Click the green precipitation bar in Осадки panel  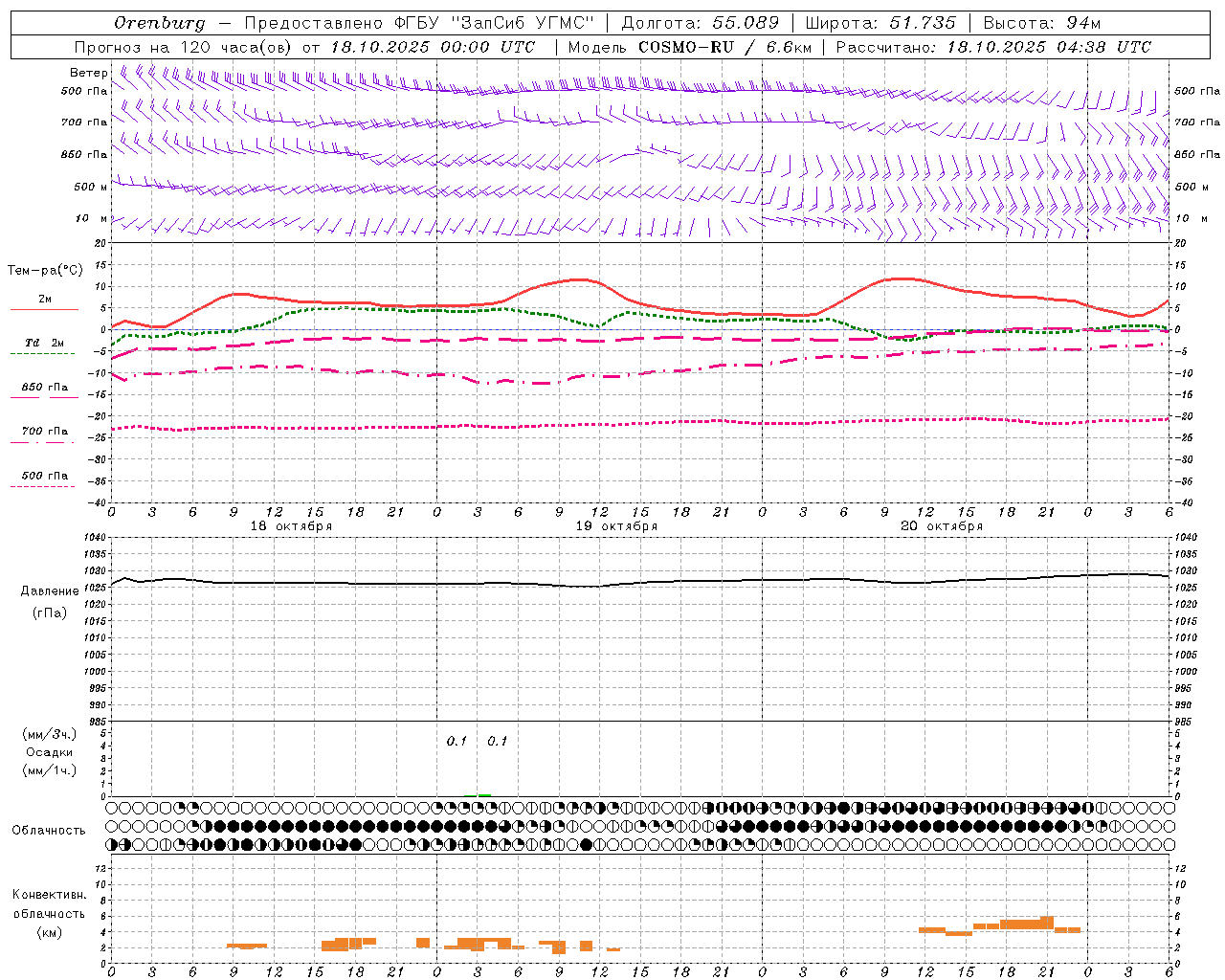tap(484, 794)
